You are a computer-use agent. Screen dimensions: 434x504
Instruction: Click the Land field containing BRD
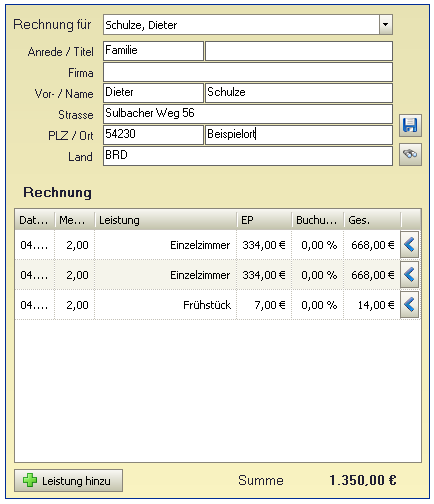tap(248, 156)
